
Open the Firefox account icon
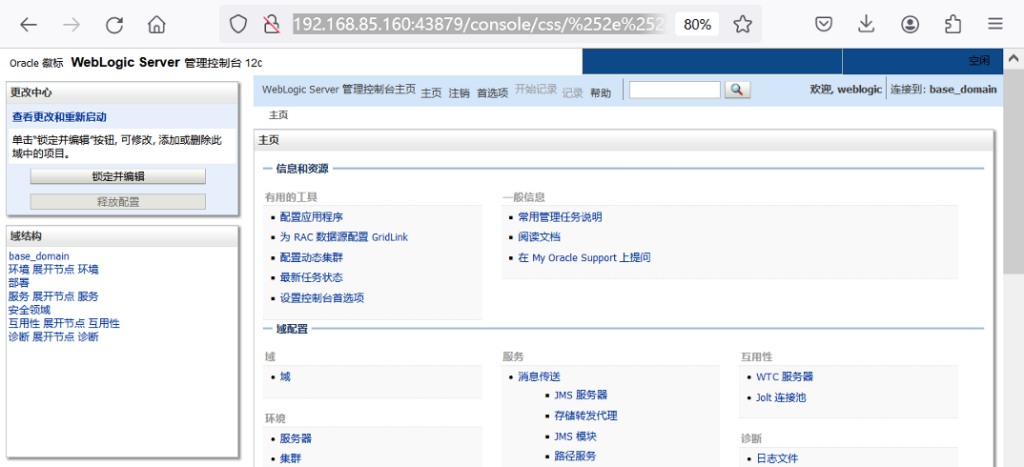910,25
